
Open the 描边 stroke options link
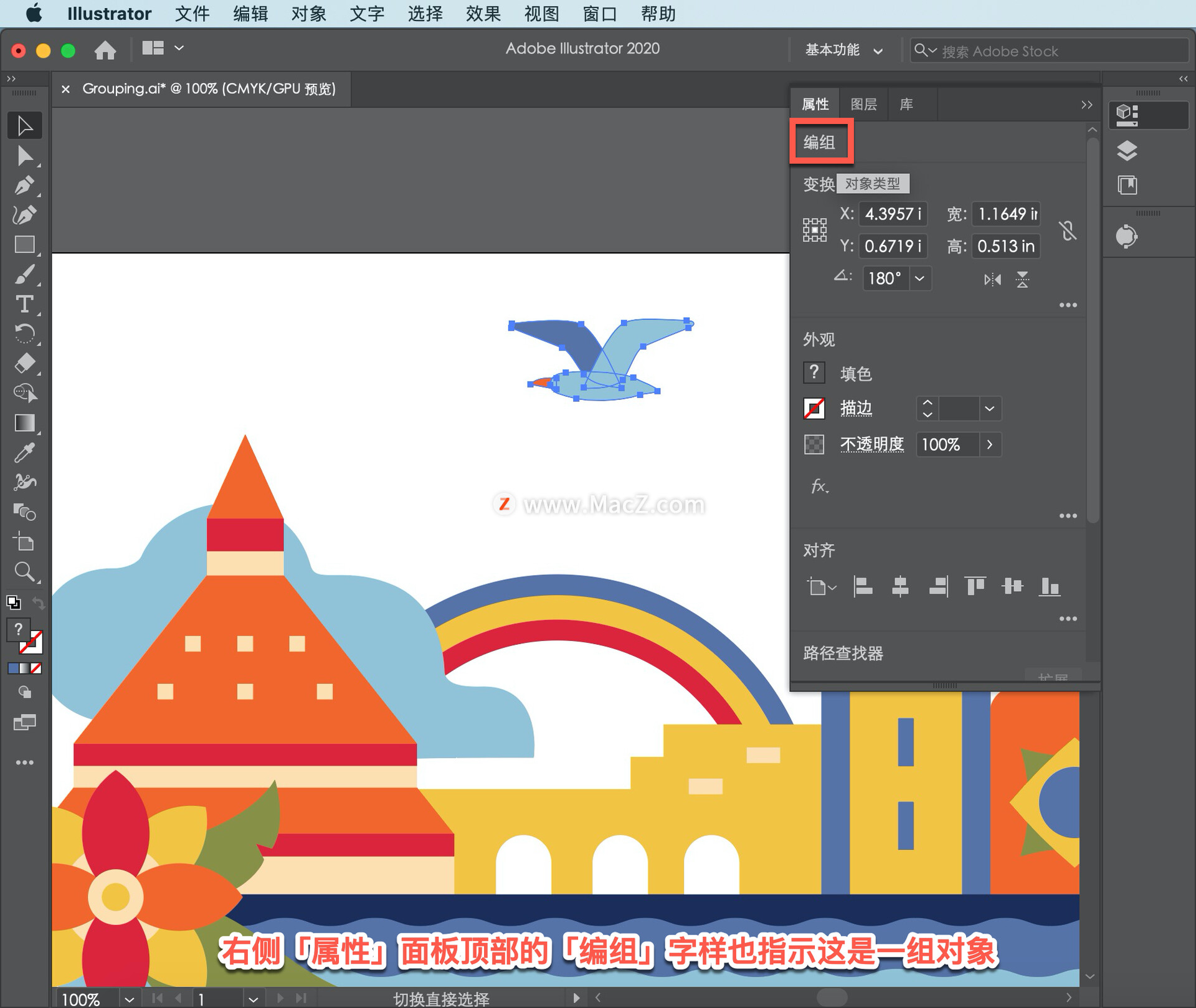(856, 409)
